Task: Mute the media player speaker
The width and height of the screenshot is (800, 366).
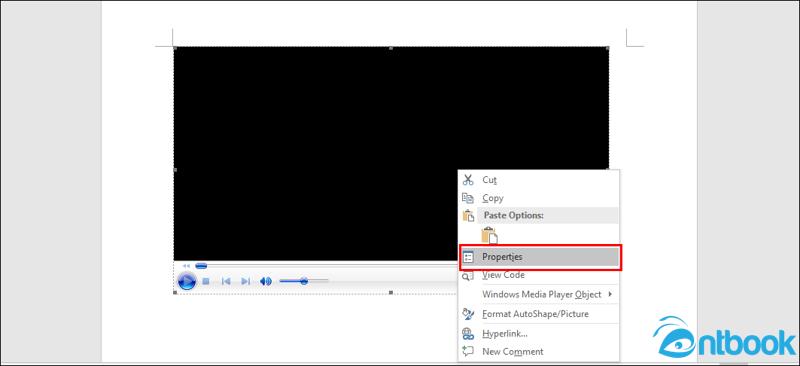Action: (266, 281)
